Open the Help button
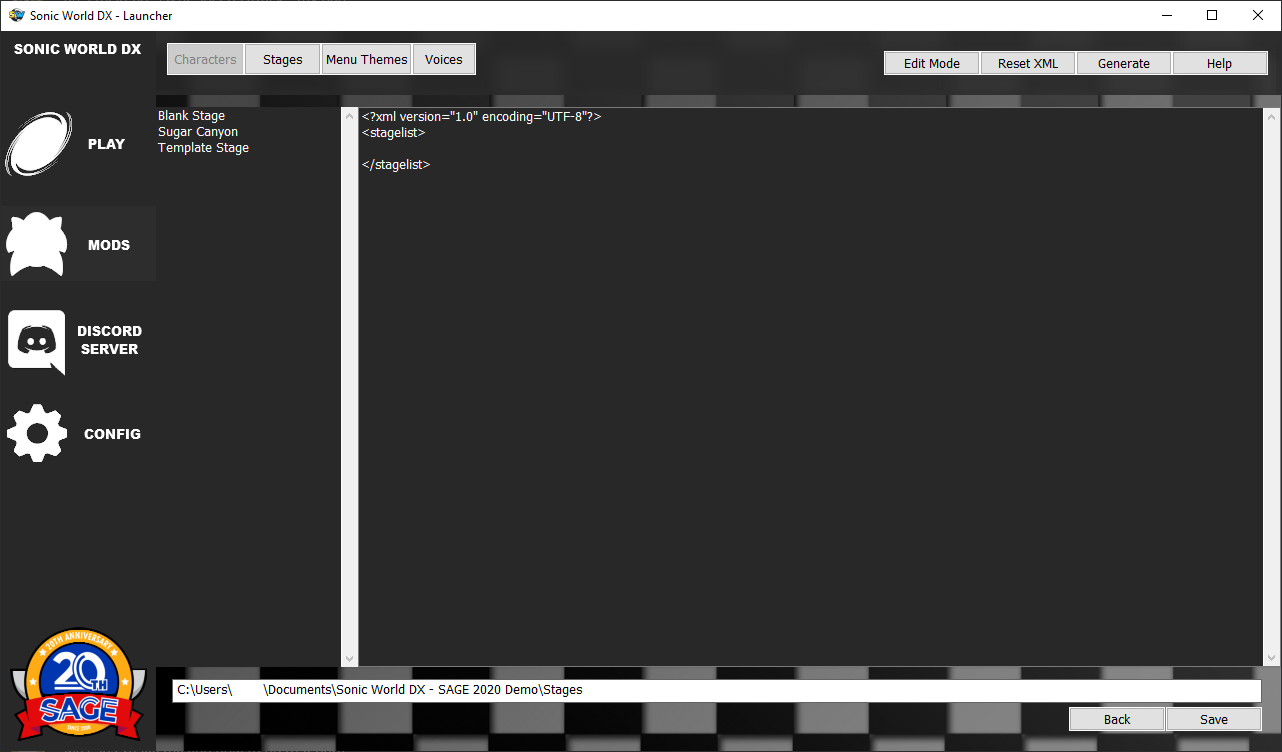Image resolution: width=1282 pixels, height=752 pixels. pyautogui.click(x=1220, y=63)
